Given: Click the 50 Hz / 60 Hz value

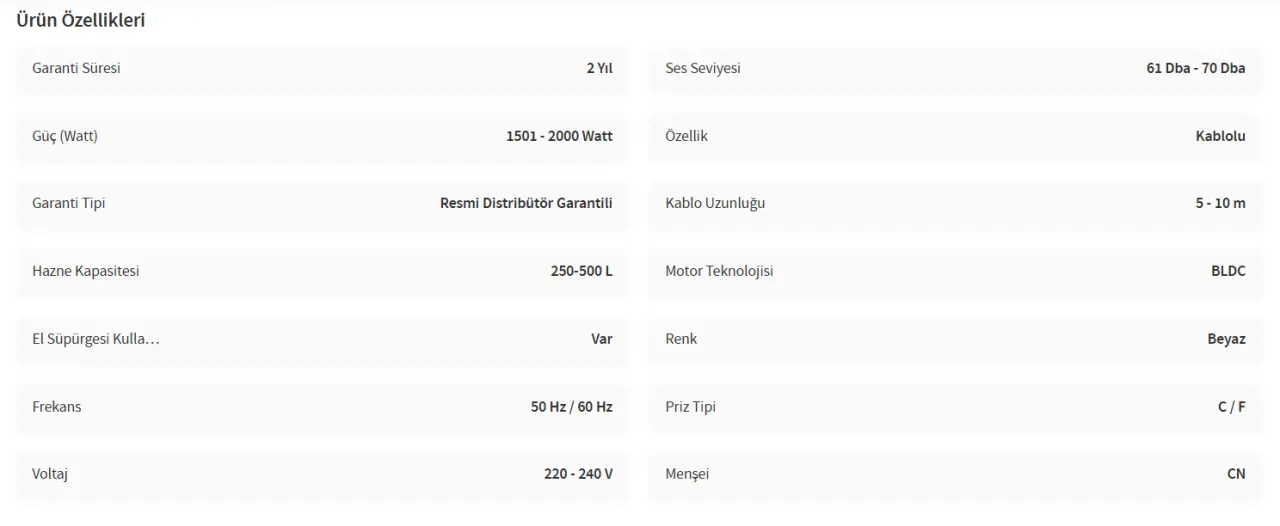Looking at the screenshot, I should pyautogui.click(x=571, y=407).
